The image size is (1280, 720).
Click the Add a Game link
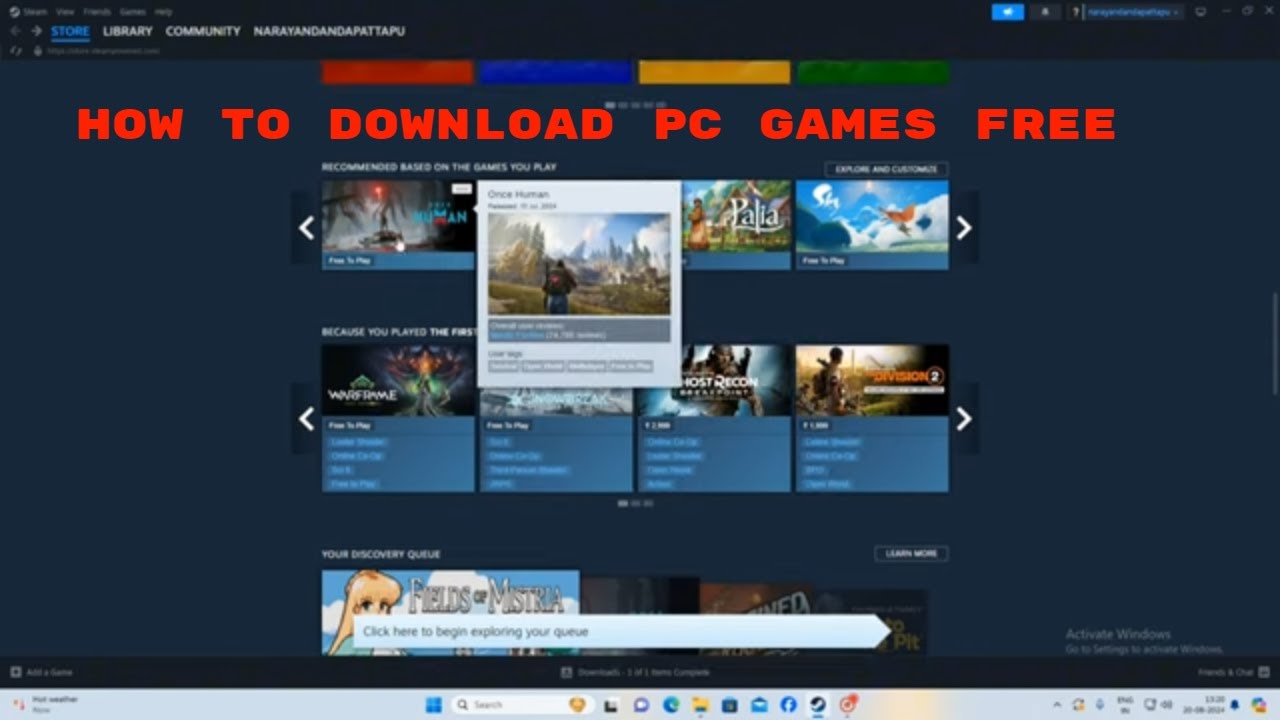point(49,672)
